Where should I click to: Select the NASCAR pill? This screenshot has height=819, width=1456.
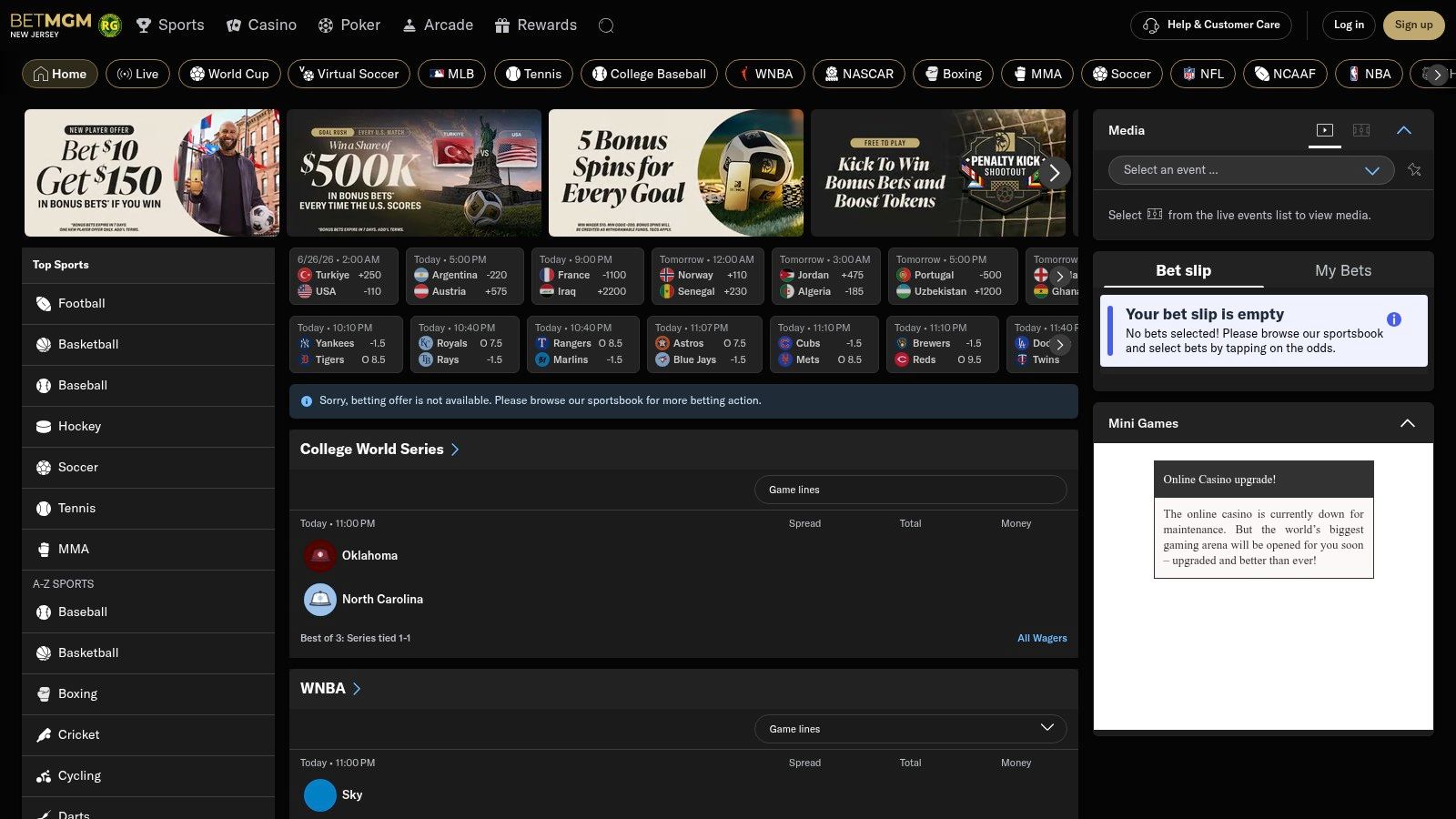859,74
